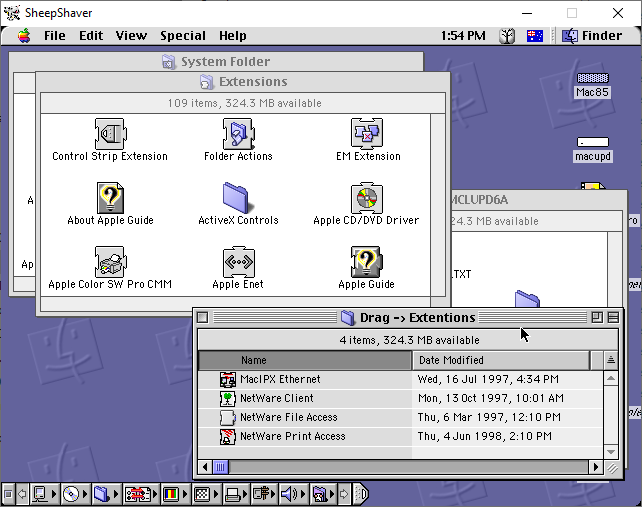Screen dimensions: 642x507
Task: Click the vertical scroll down arrow in Drag window
Action: 610,452
